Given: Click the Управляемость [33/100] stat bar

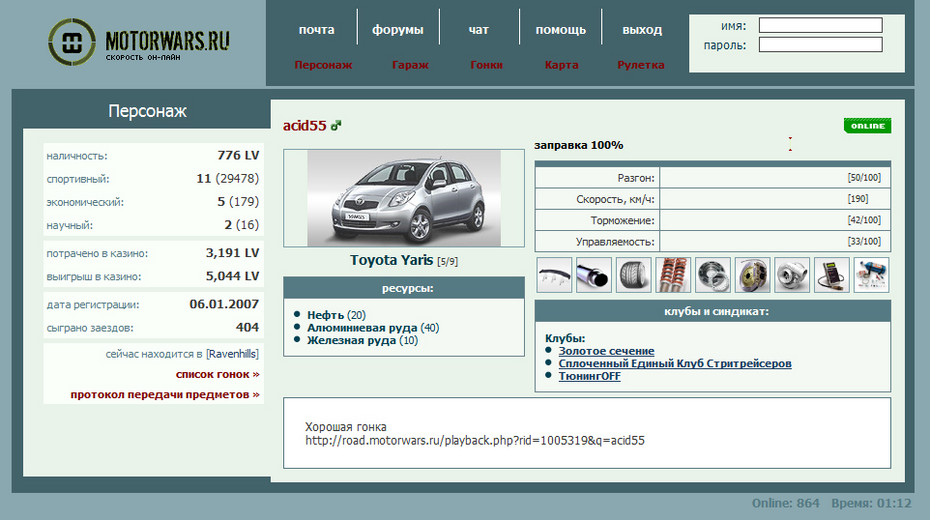Looking at the screenshot, I should click(775, 242).
